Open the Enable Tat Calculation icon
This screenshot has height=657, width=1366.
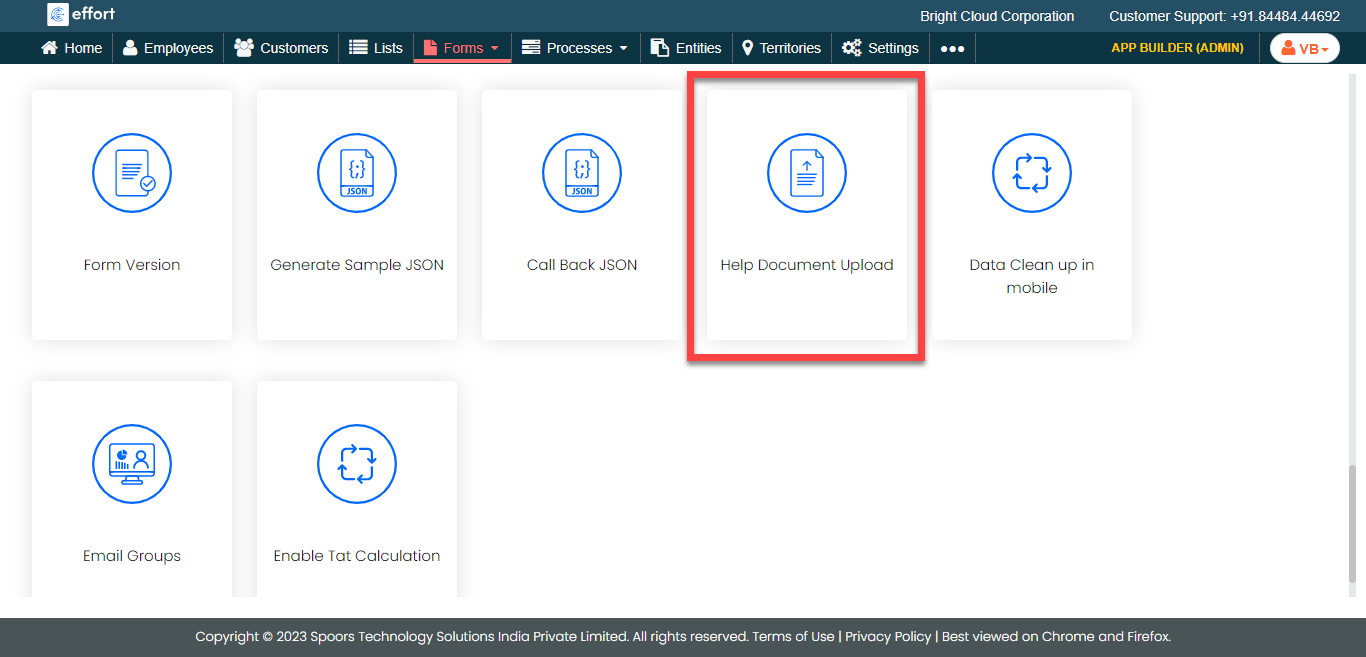[x=357, y=465]
